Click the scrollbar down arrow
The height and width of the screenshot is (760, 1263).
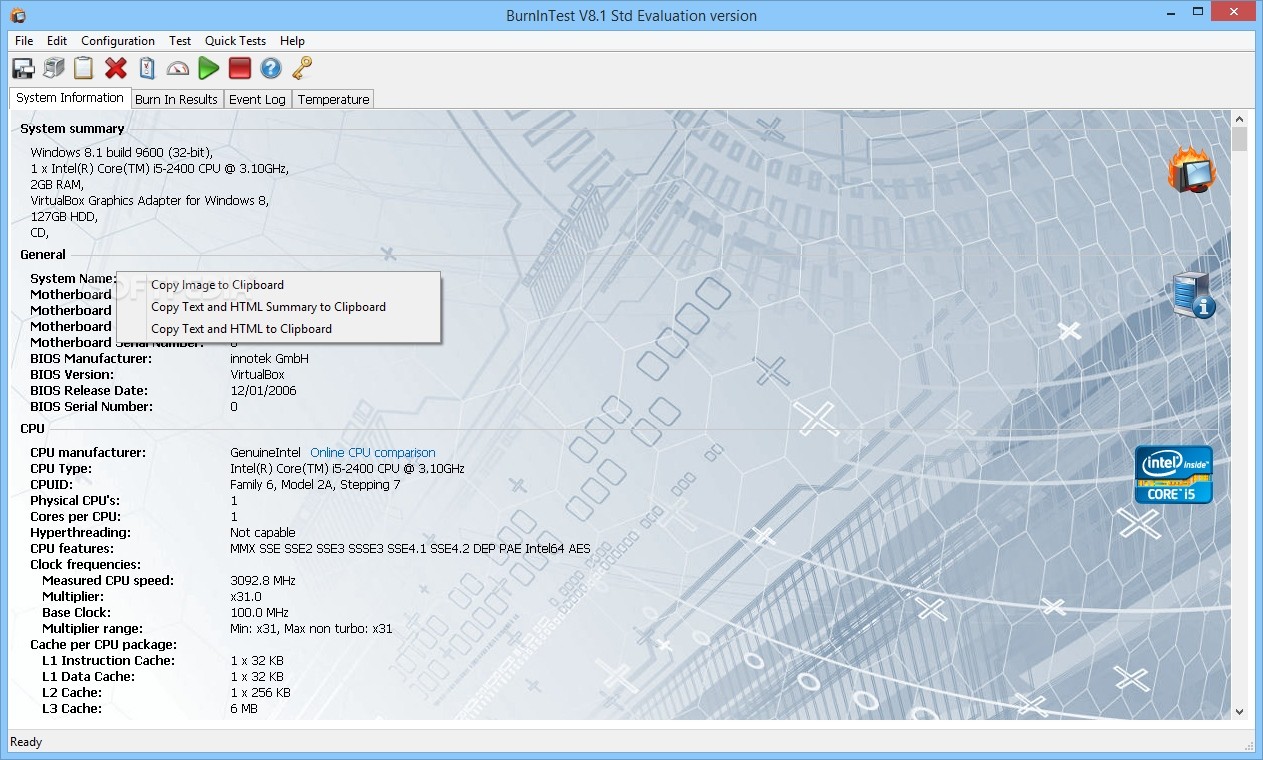(x=1240, y=712)
